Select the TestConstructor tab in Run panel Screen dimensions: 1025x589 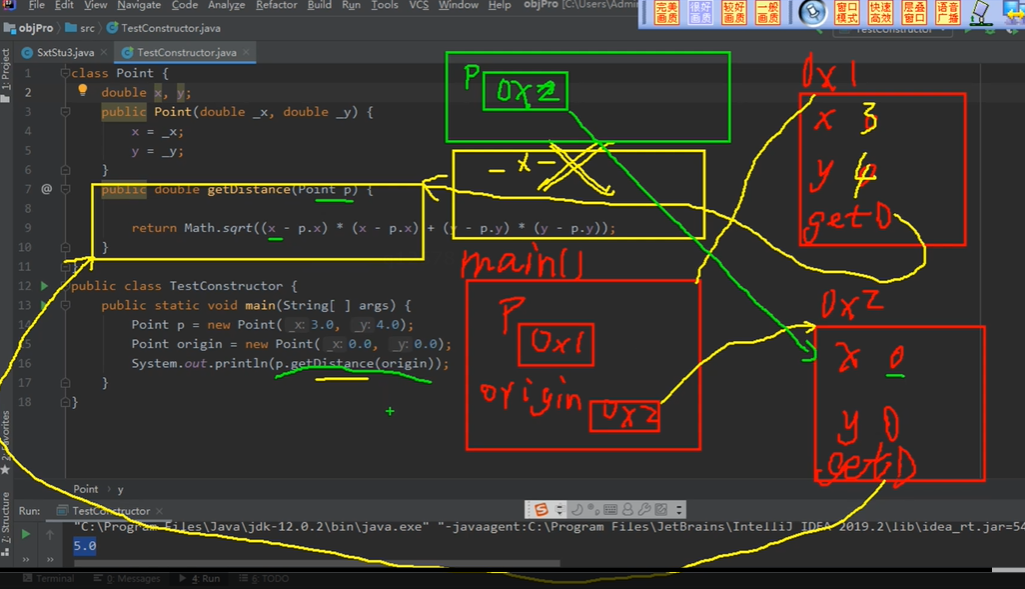point(110,511)
